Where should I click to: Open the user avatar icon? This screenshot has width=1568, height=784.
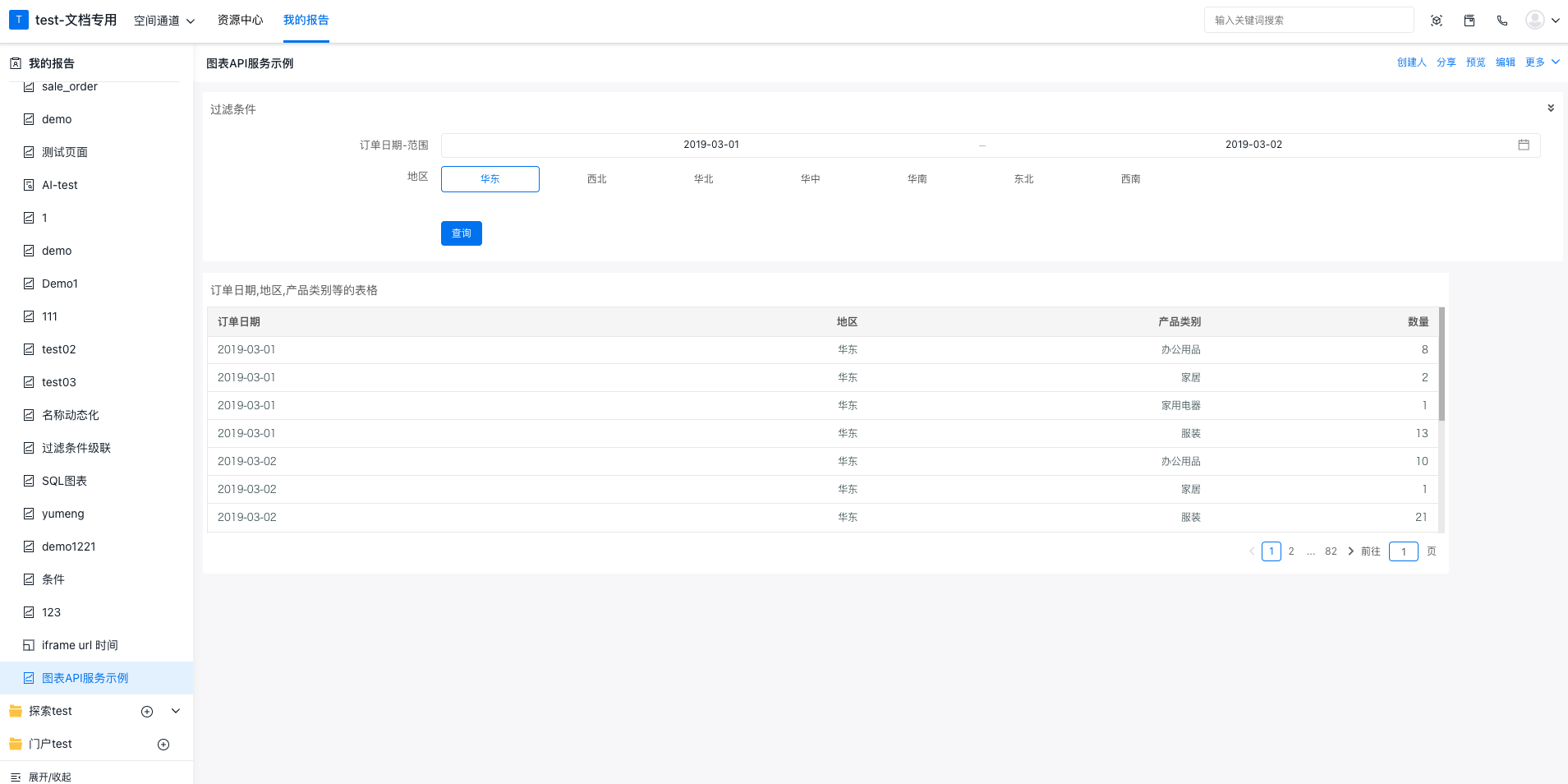tap(1535, 20)
